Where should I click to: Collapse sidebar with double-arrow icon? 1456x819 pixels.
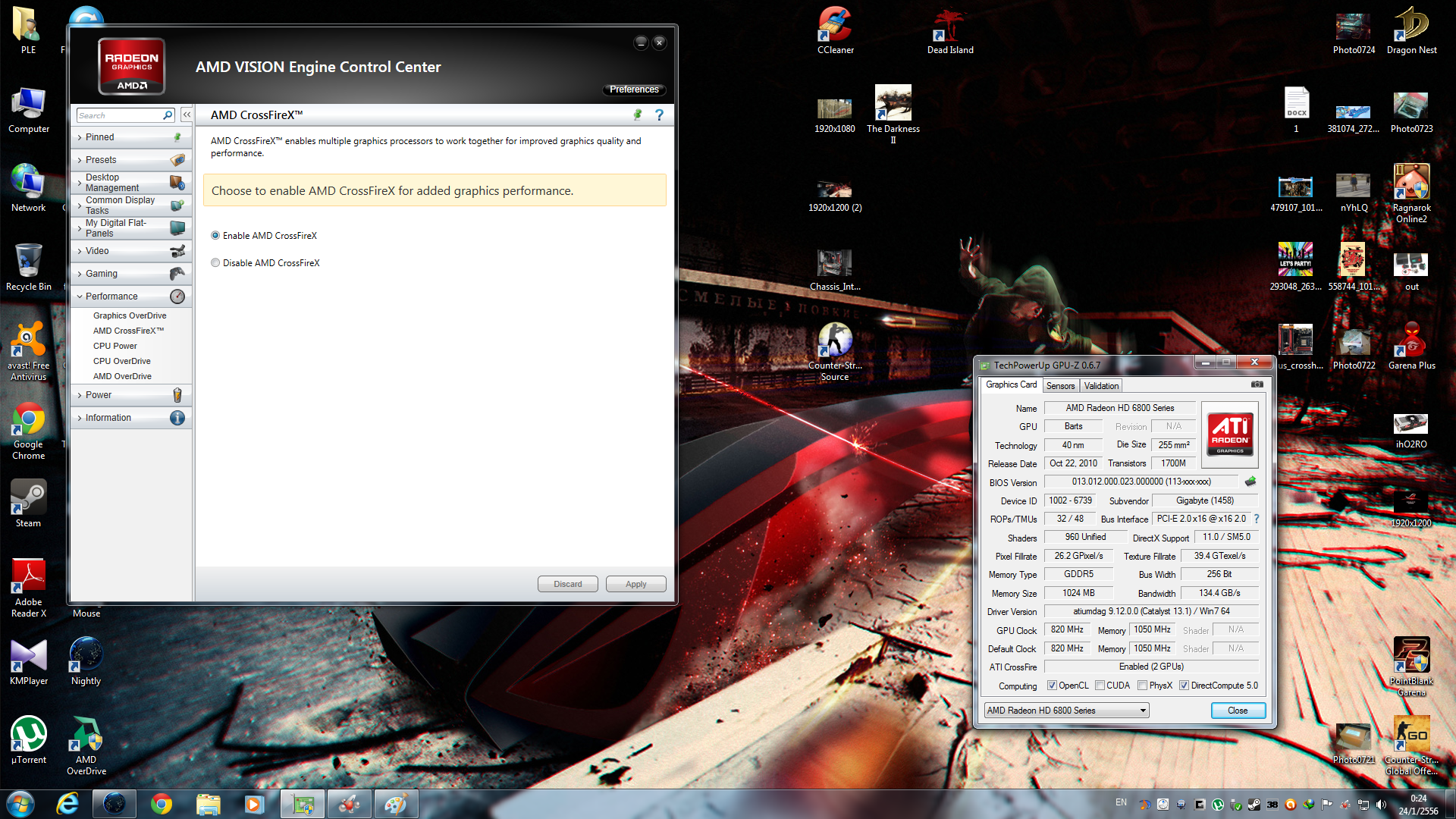tap(187, 115)
